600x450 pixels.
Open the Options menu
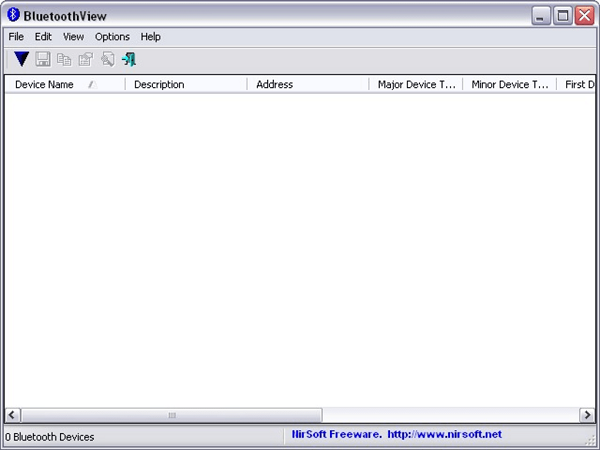coord(112,37)
